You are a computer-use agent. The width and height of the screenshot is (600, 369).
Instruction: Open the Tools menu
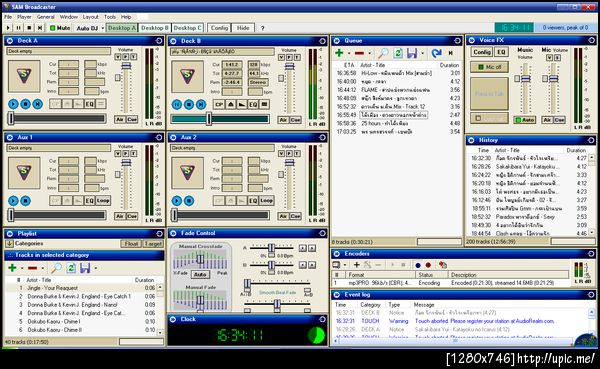pos(110,17)
